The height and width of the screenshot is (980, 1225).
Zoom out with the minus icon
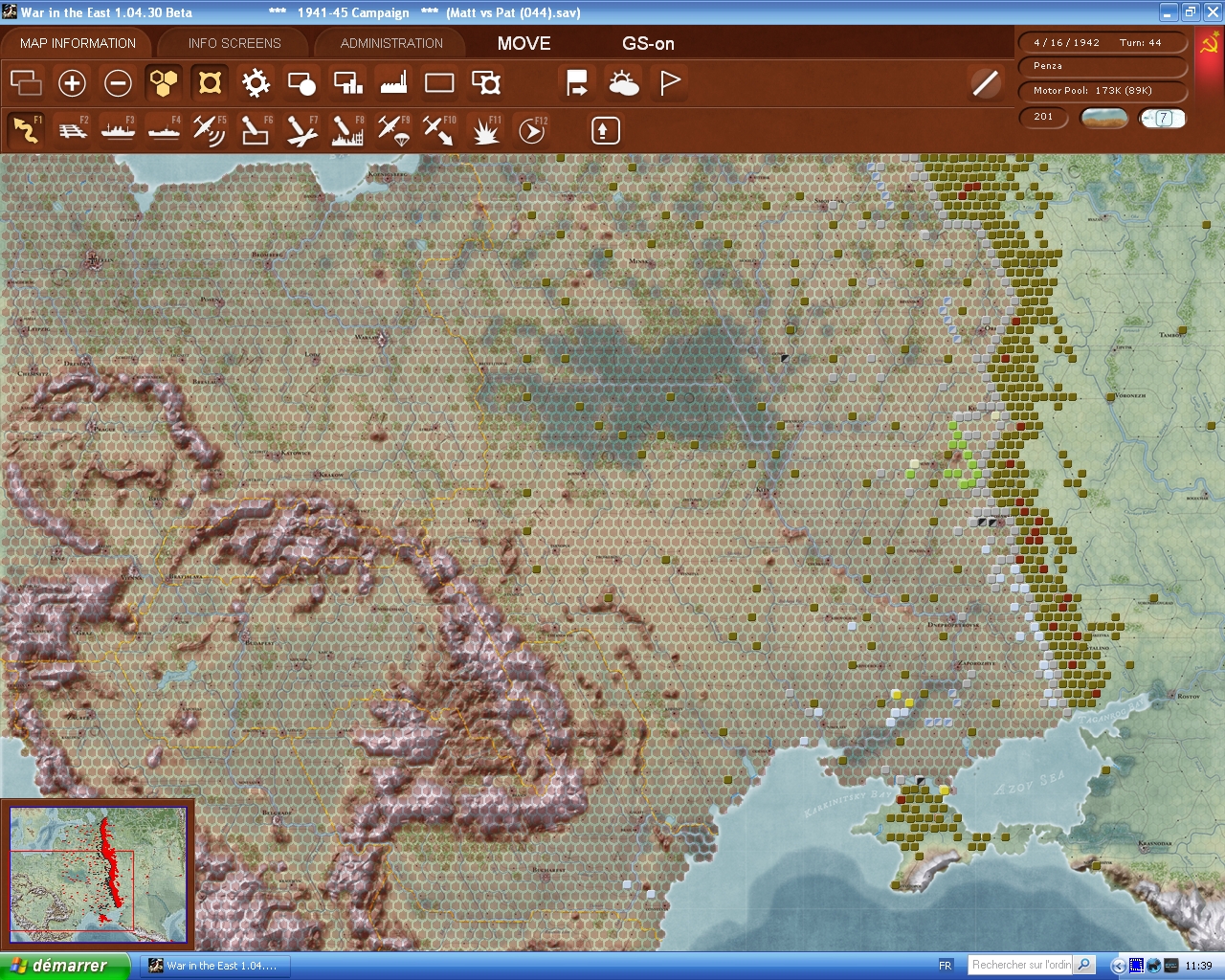pyautogui.click(x=118, y=83)
